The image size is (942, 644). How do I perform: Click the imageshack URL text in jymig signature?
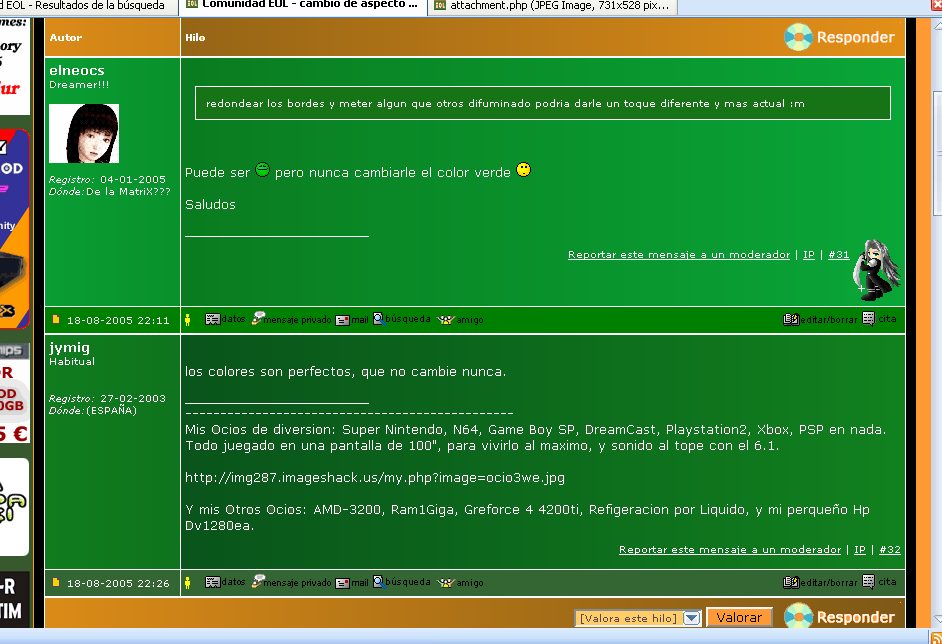[x=375, y=478]
